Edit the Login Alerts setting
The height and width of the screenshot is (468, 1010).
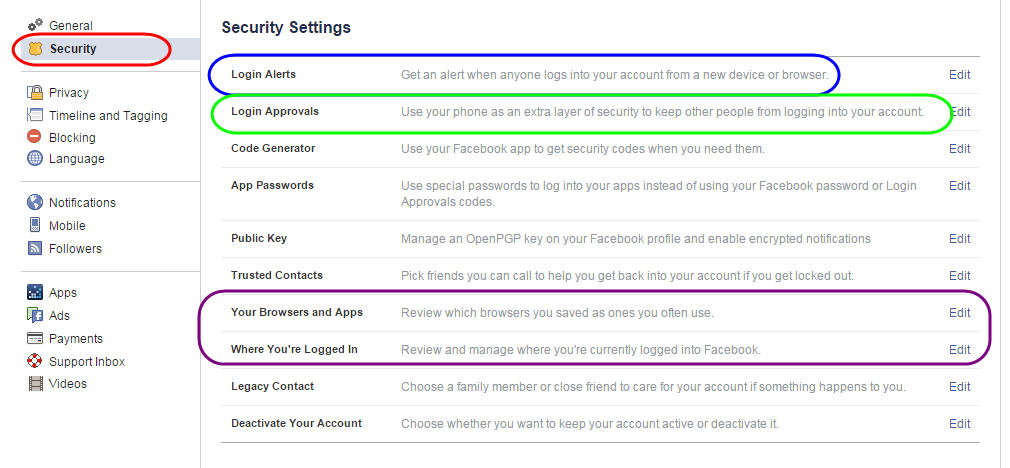click(x=960, y=75)
